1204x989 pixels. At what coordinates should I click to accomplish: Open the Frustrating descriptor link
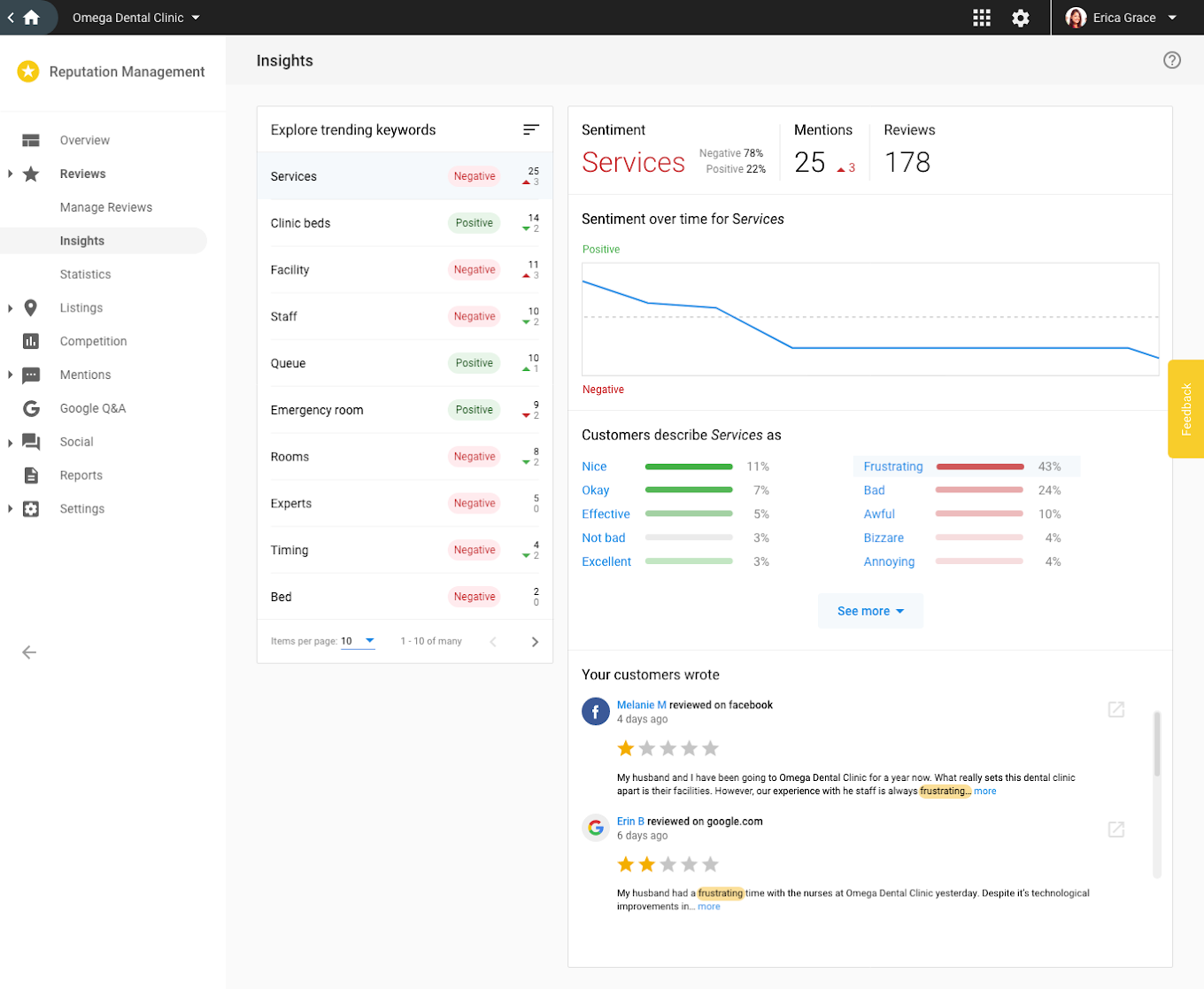[892, 467]
